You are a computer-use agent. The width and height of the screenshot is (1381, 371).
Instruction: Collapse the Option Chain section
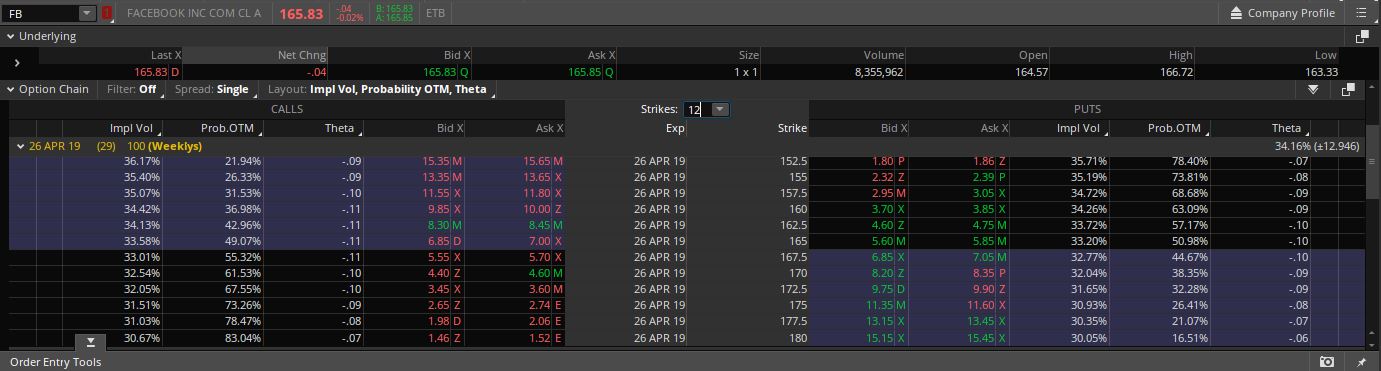[11, 89]
